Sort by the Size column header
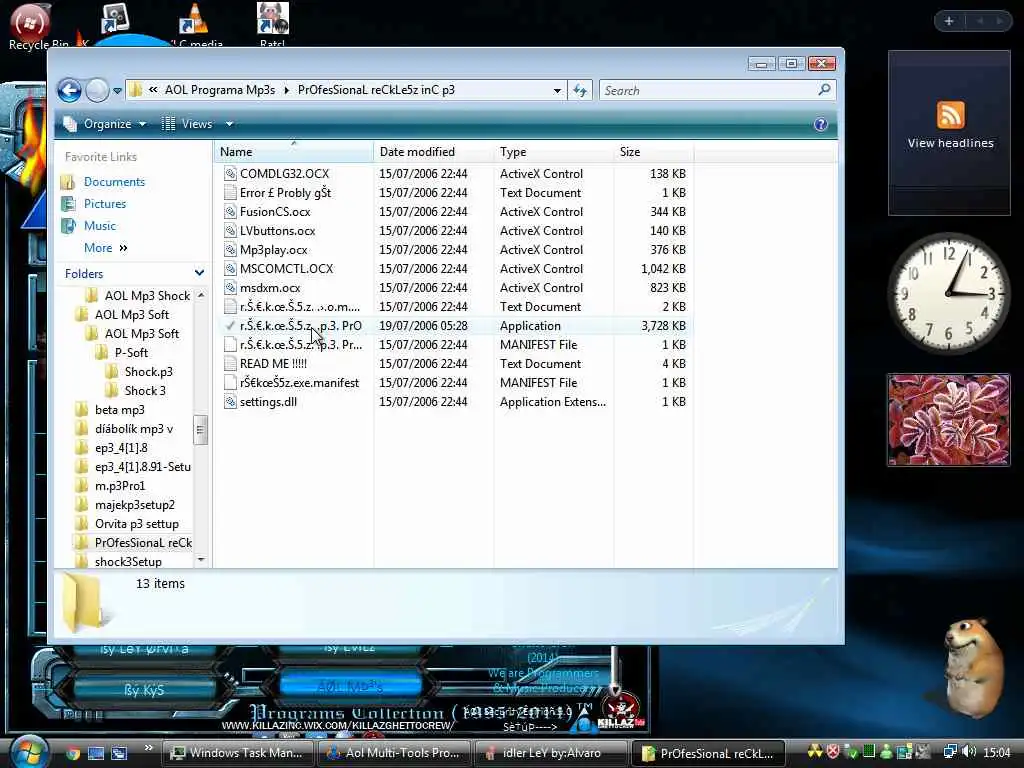1024x768 pixels. (654, 152)
